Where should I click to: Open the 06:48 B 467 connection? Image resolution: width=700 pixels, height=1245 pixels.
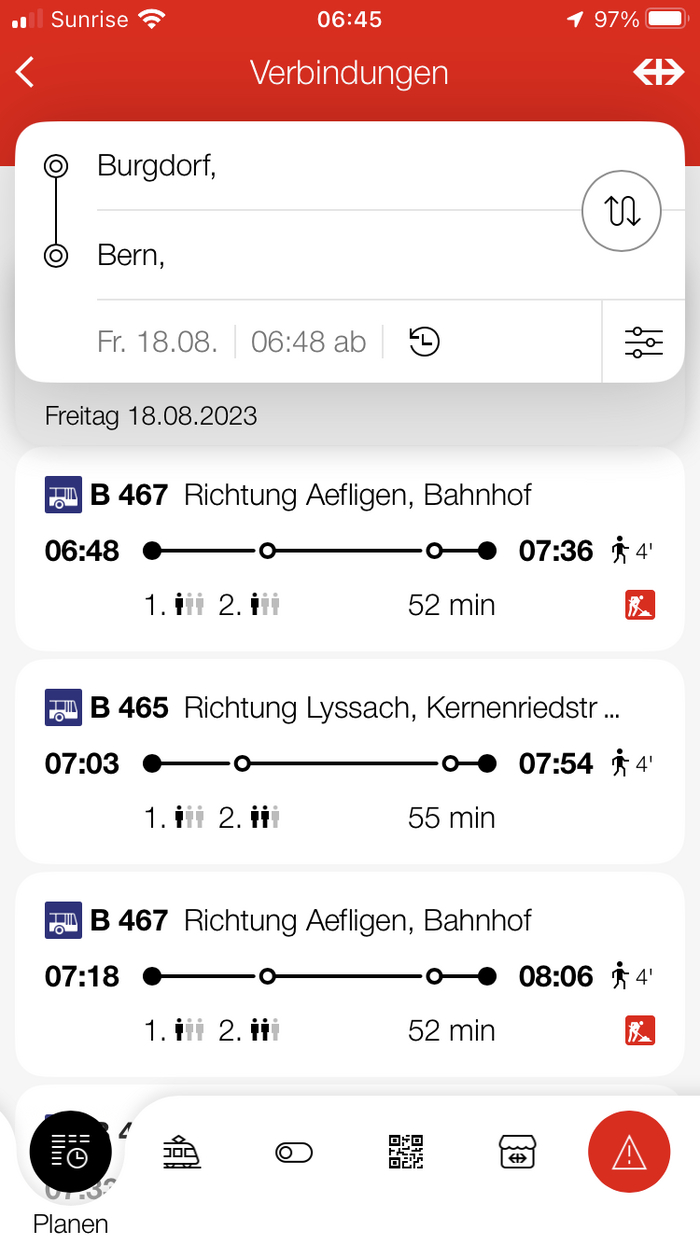(x=349, y=550)
